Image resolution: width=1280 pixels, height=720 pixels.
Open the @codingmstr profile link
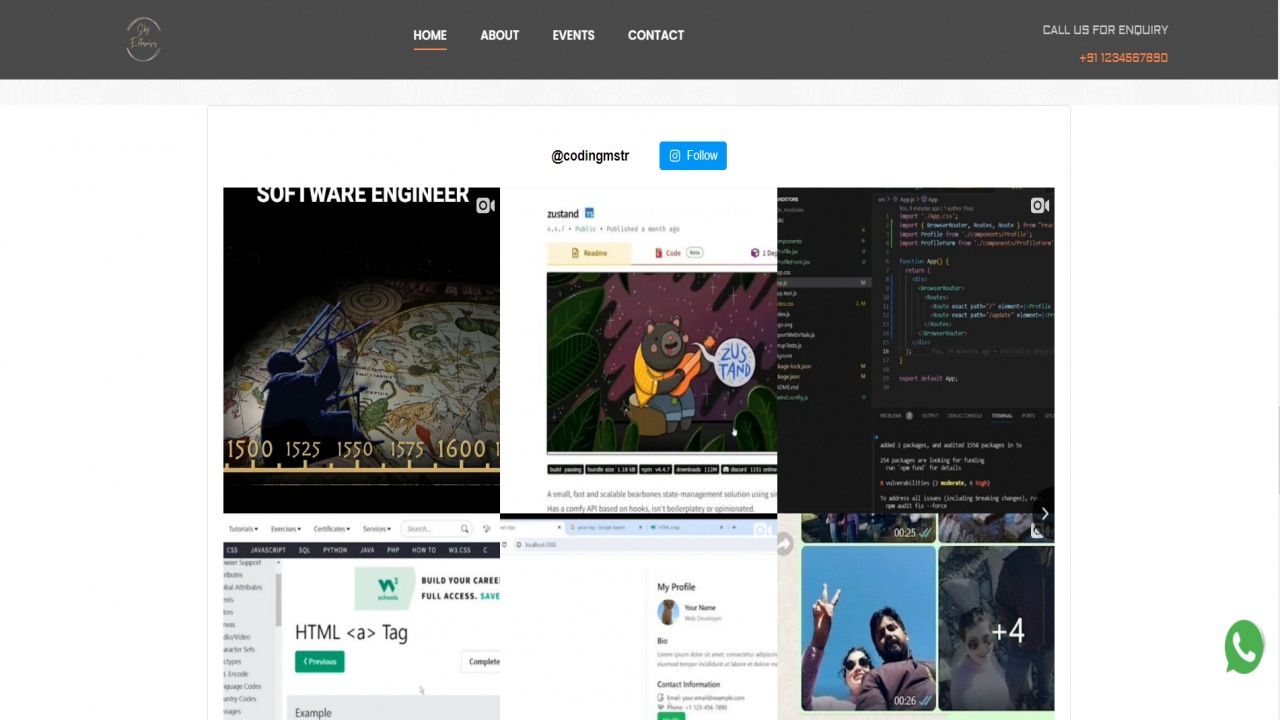pyautogui.click(x=590, y=156)
